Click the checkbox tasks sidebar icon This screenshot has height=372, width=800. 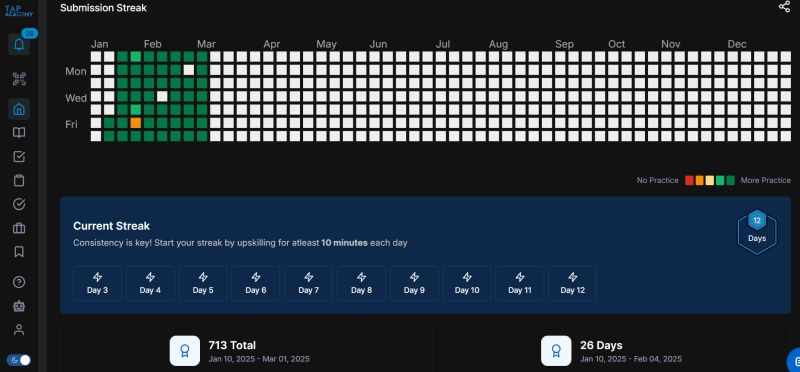[19, 157]
